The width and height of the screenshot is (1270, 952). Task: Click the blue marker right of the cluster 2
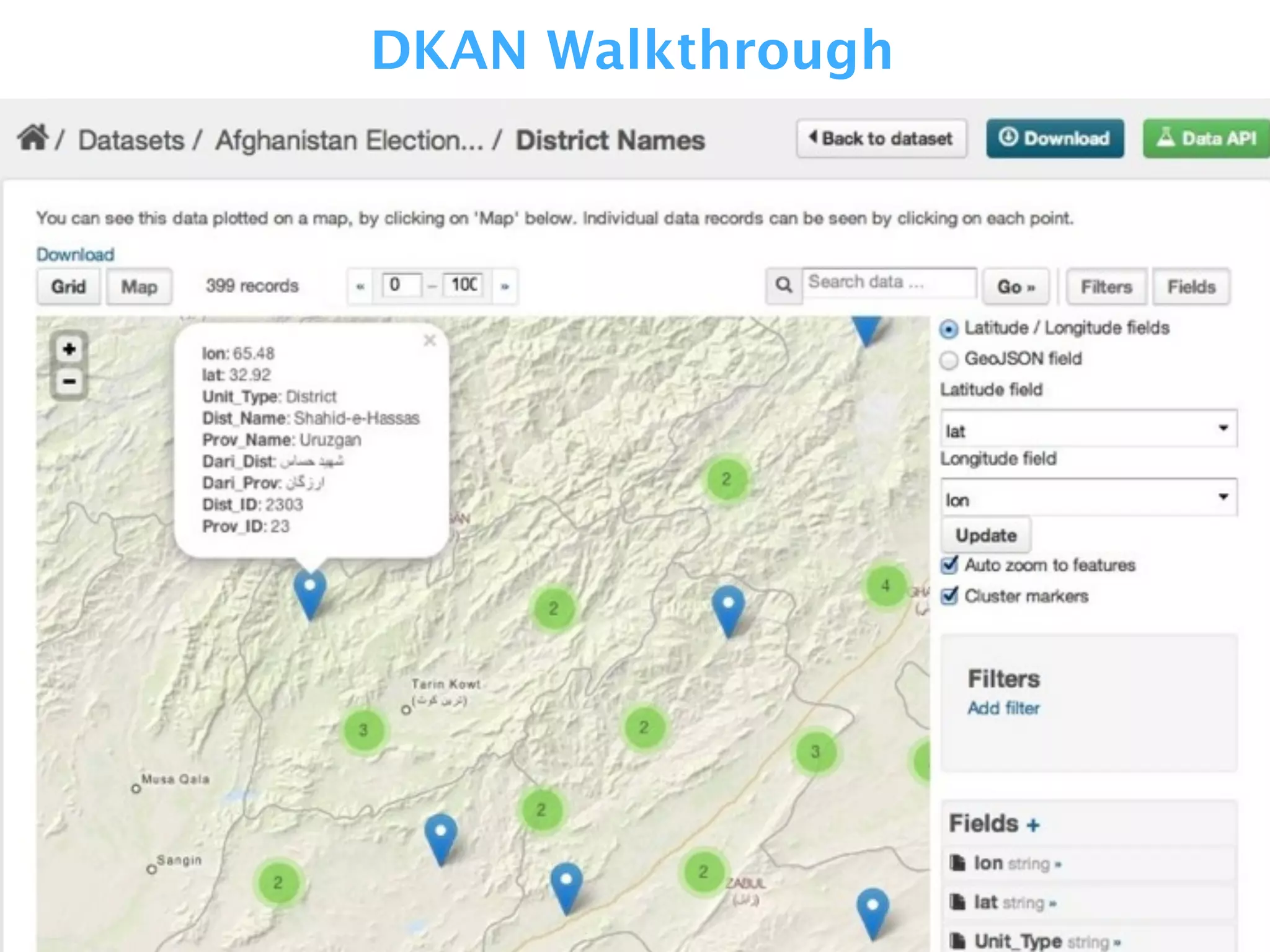tap(729, 610)
